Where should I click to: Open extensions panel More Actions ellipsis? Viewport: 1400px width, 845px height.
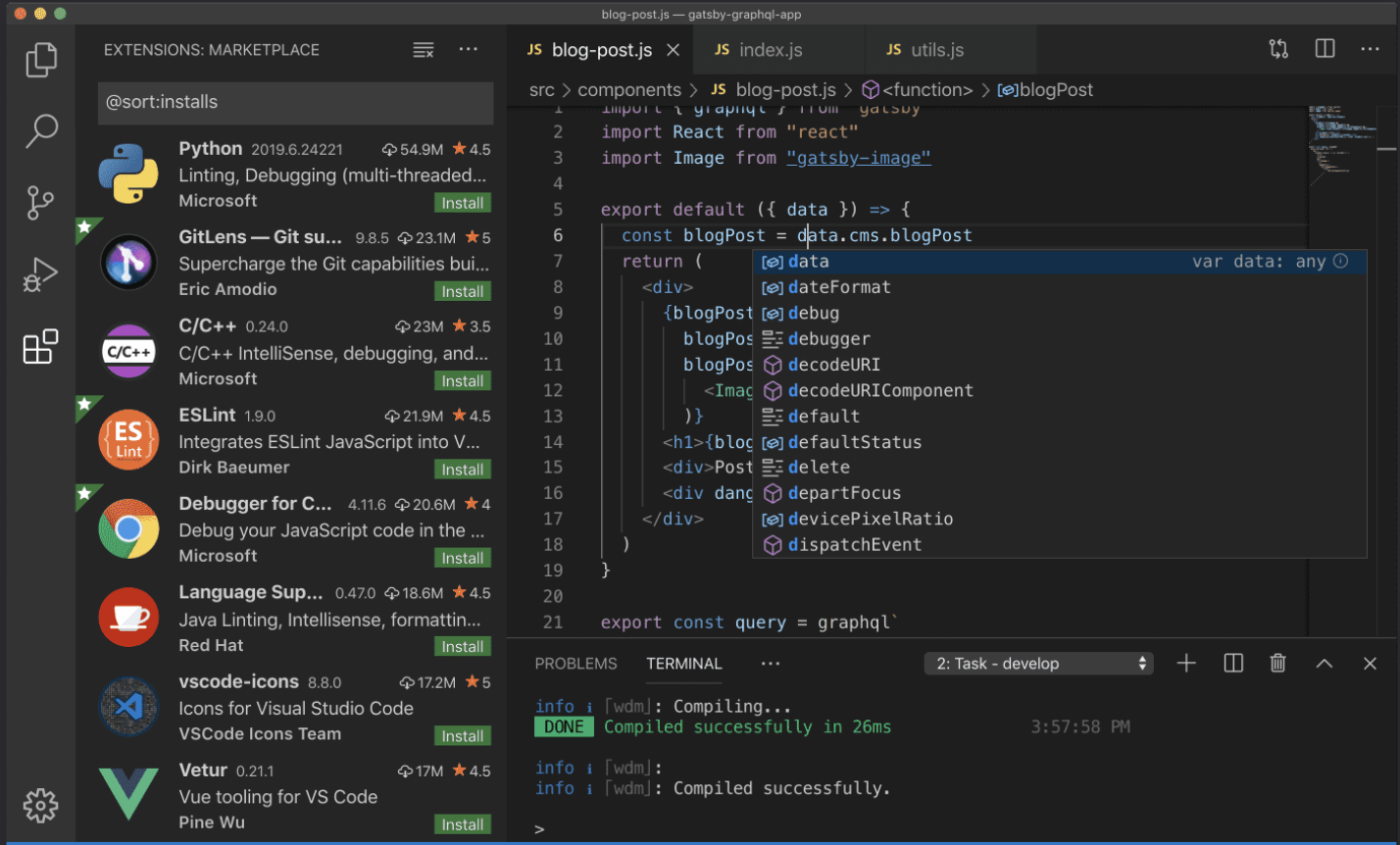(469, 50)
